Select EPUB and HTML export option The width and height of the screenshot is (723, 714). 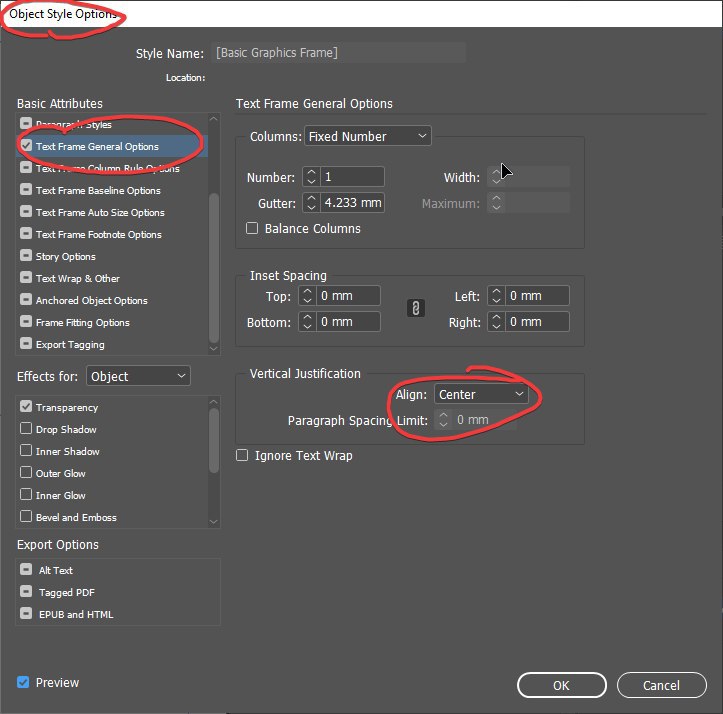click(x=118, y=614)
